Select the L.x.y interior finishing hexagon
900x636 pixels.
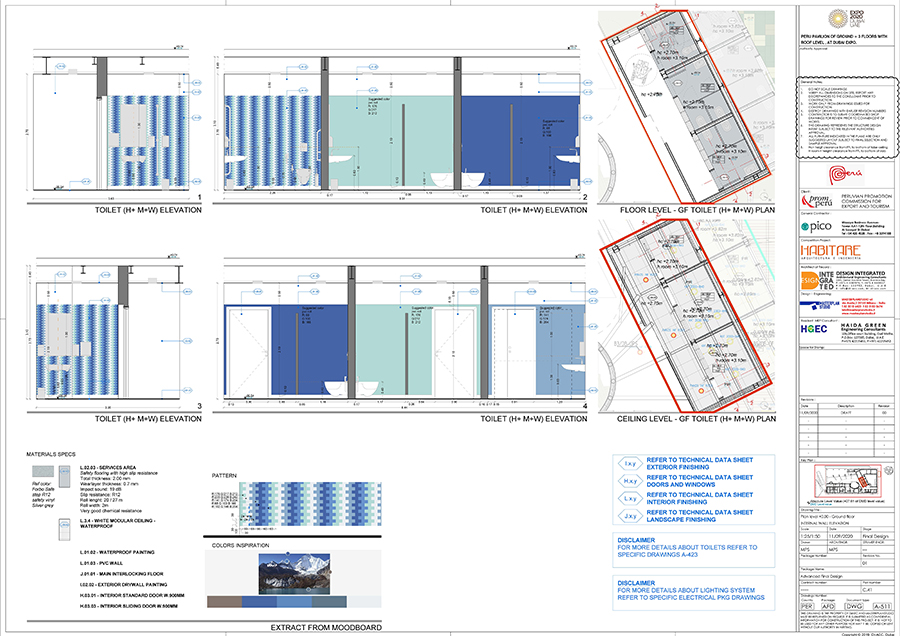tap(630, 498)
